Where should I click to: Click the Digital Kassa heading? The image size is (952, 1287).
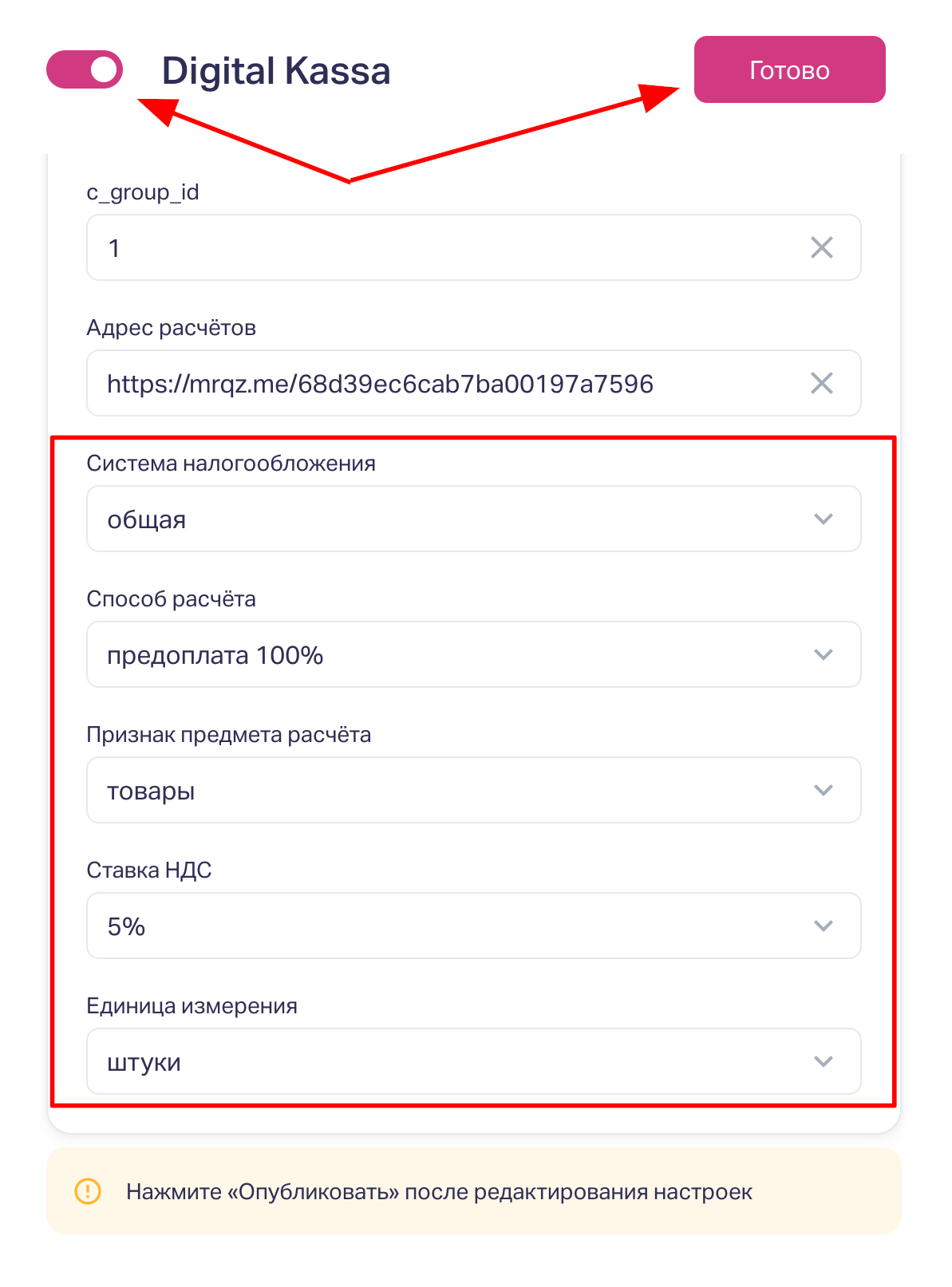tap(276, 71)
